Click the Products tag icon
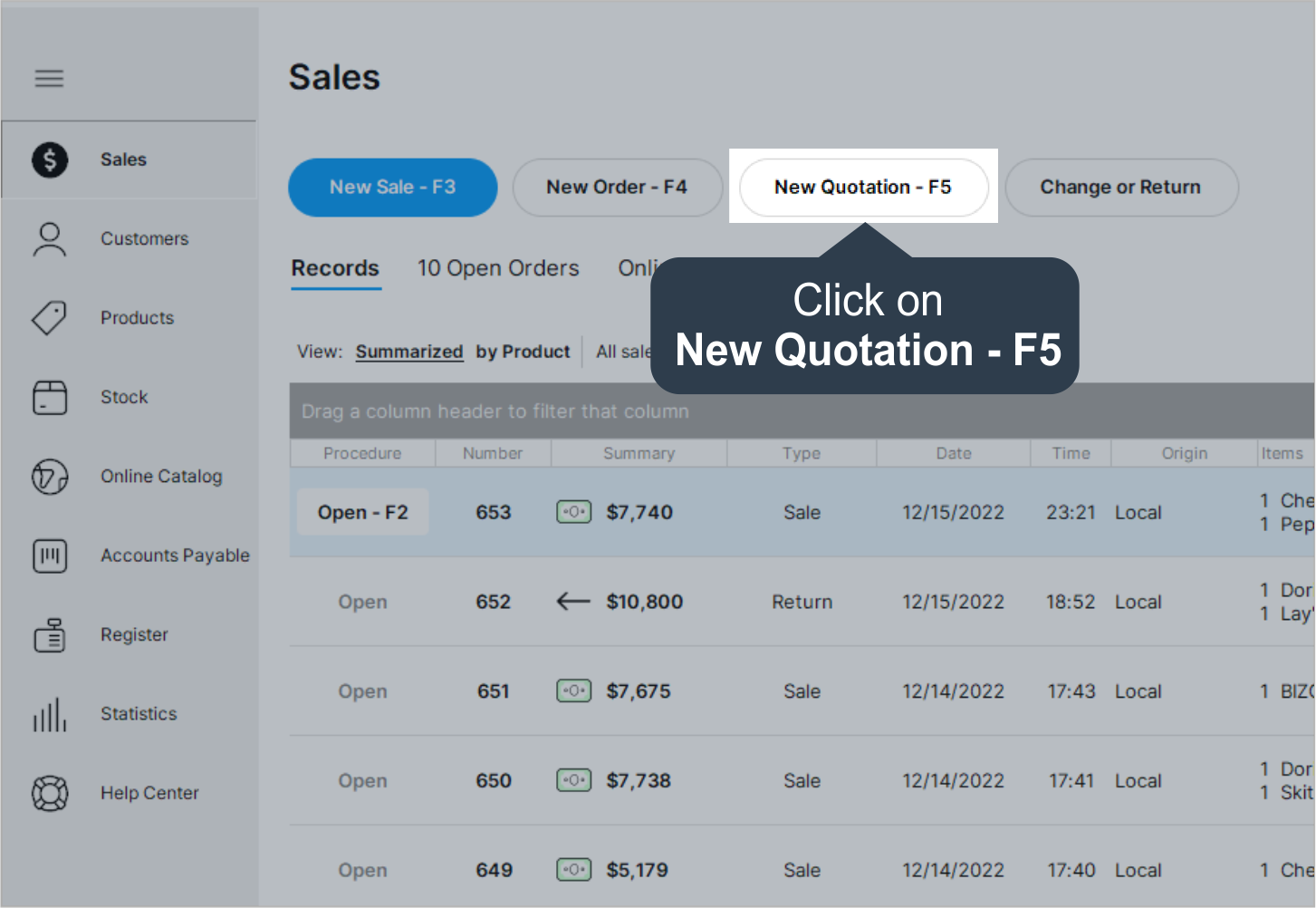1316x908 pixels. pos(50,318)
